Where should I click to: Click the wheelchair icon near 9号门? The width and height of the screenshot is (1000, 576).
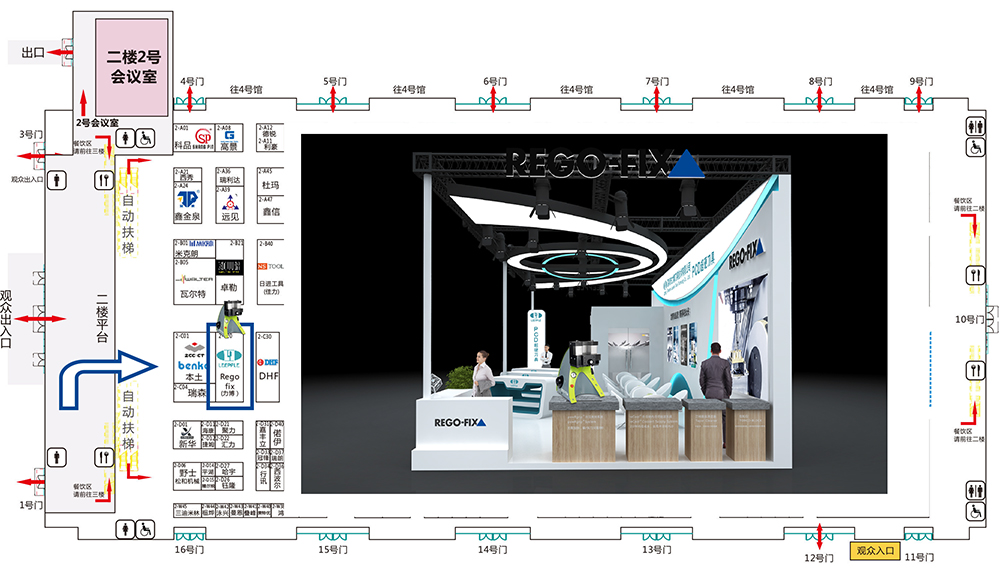(x=975, y=147)
